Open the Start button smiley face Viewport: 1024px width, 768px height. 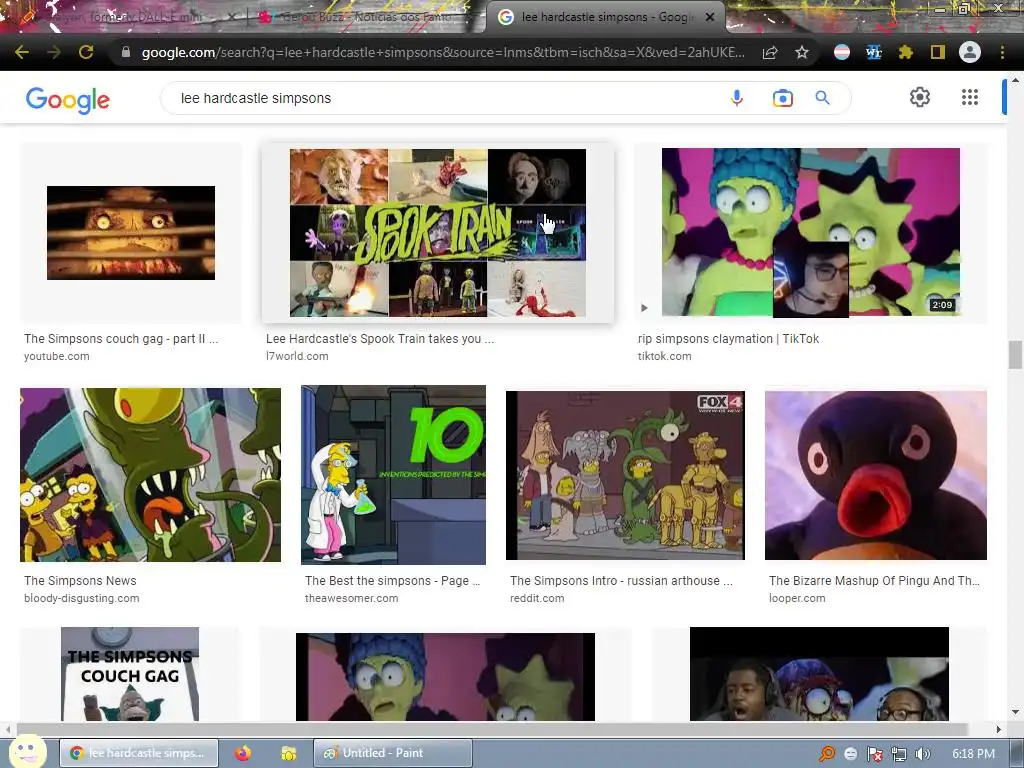pos(27,751)
